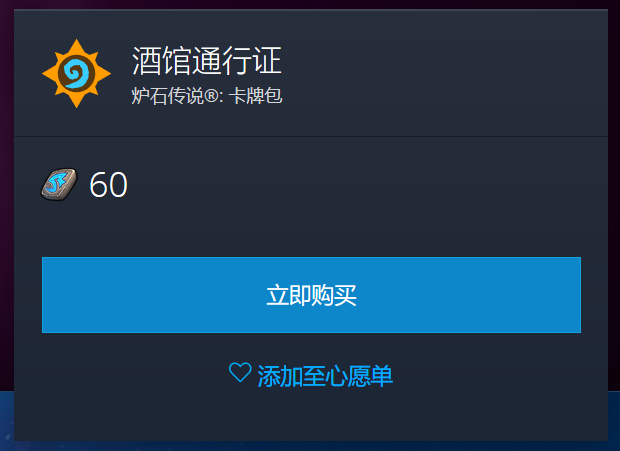Select the 酒馆通行证 product title
This screenshot has width=620, height=451.
(x=206, y=60)
